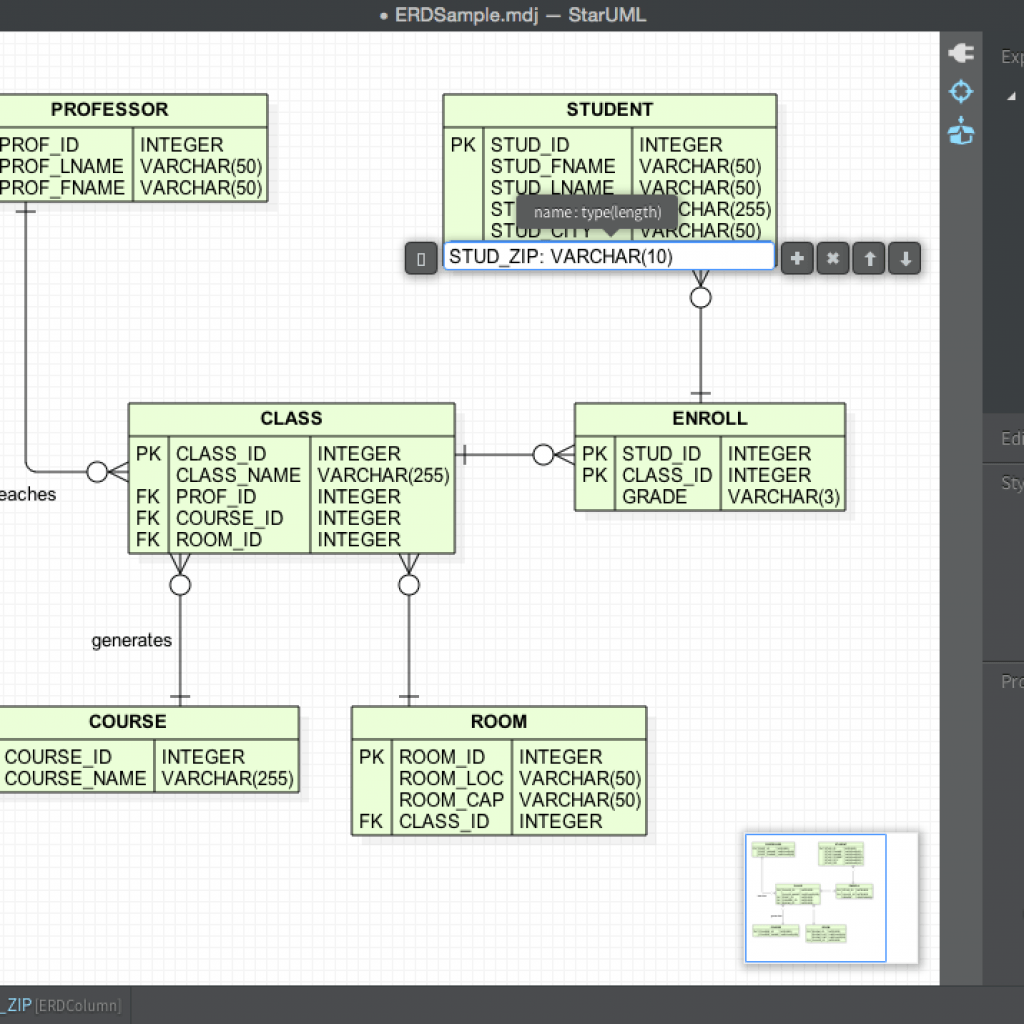Expand the disclosure triangle in the Explorer panel

click(x=1012, y=93)
